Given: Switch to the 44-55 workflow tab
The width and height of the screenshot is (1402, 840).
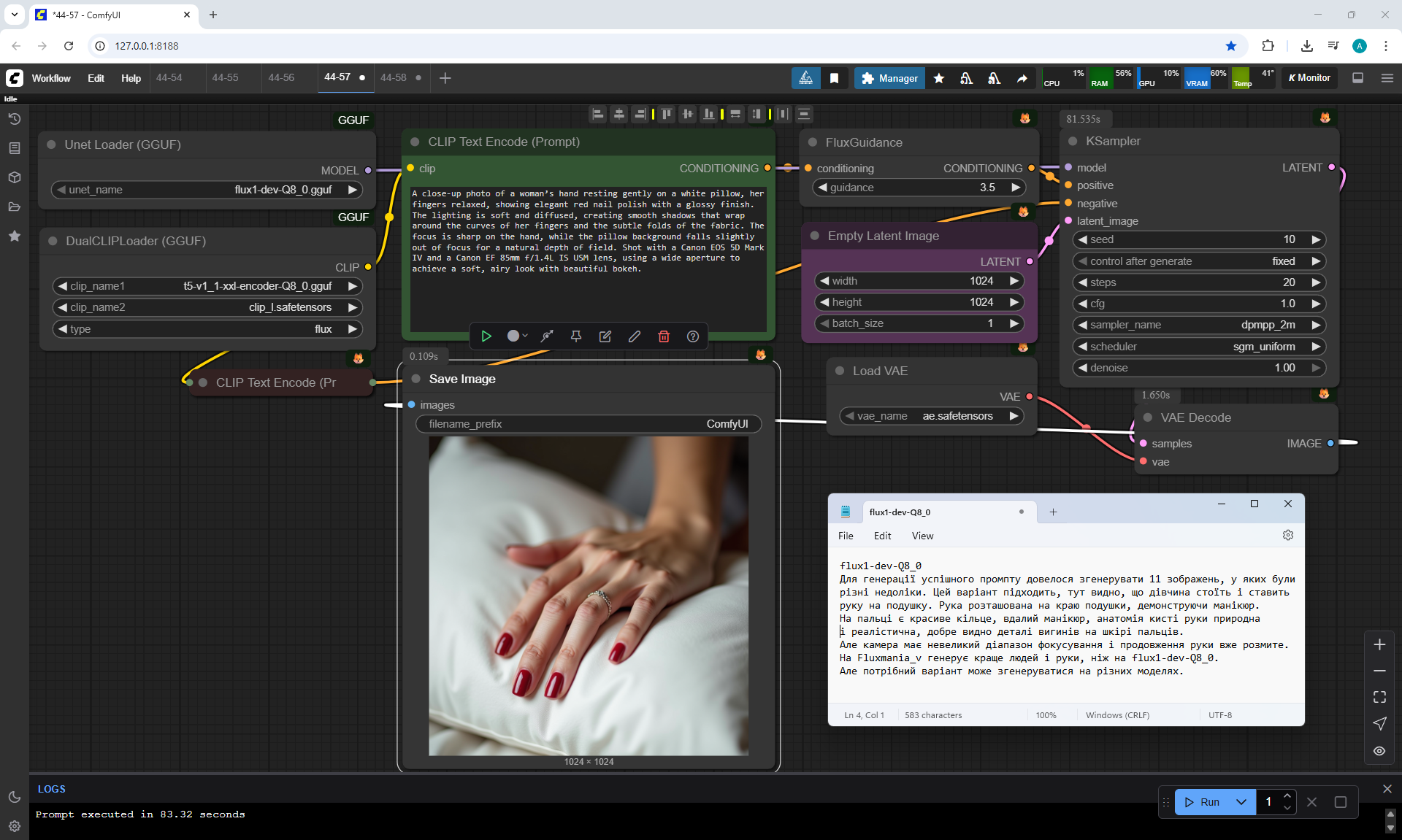Looking at the screenshot, I should click(225, 77).
